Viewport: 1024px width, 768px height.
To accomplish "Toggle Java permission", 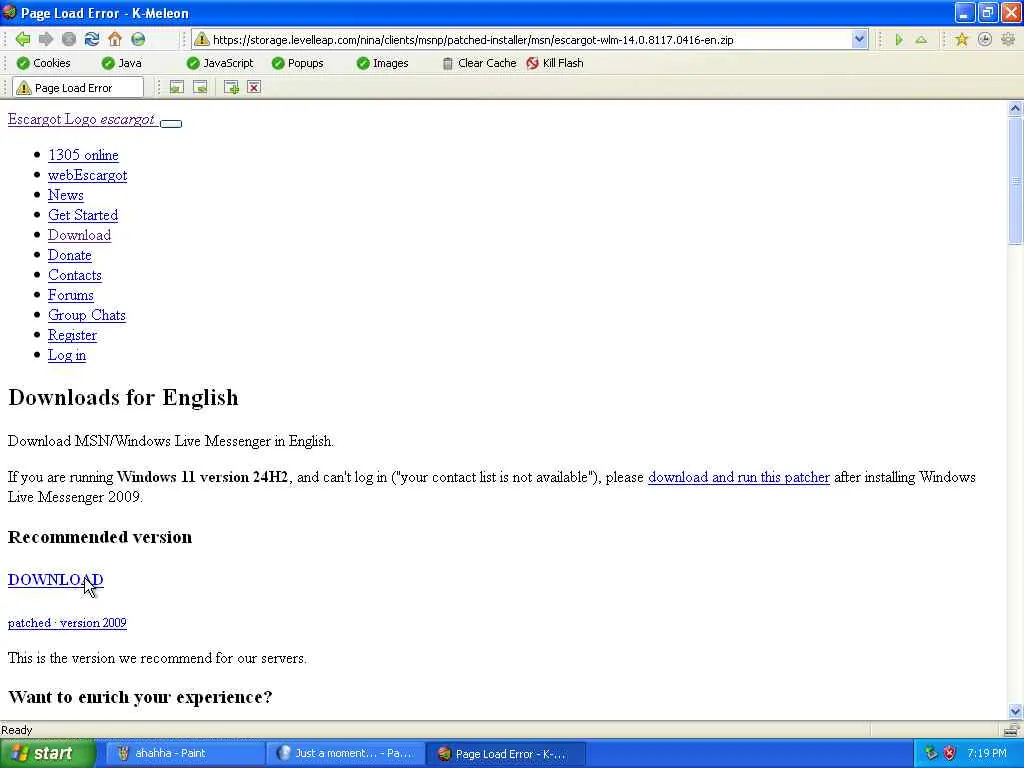I will (121, 63).
